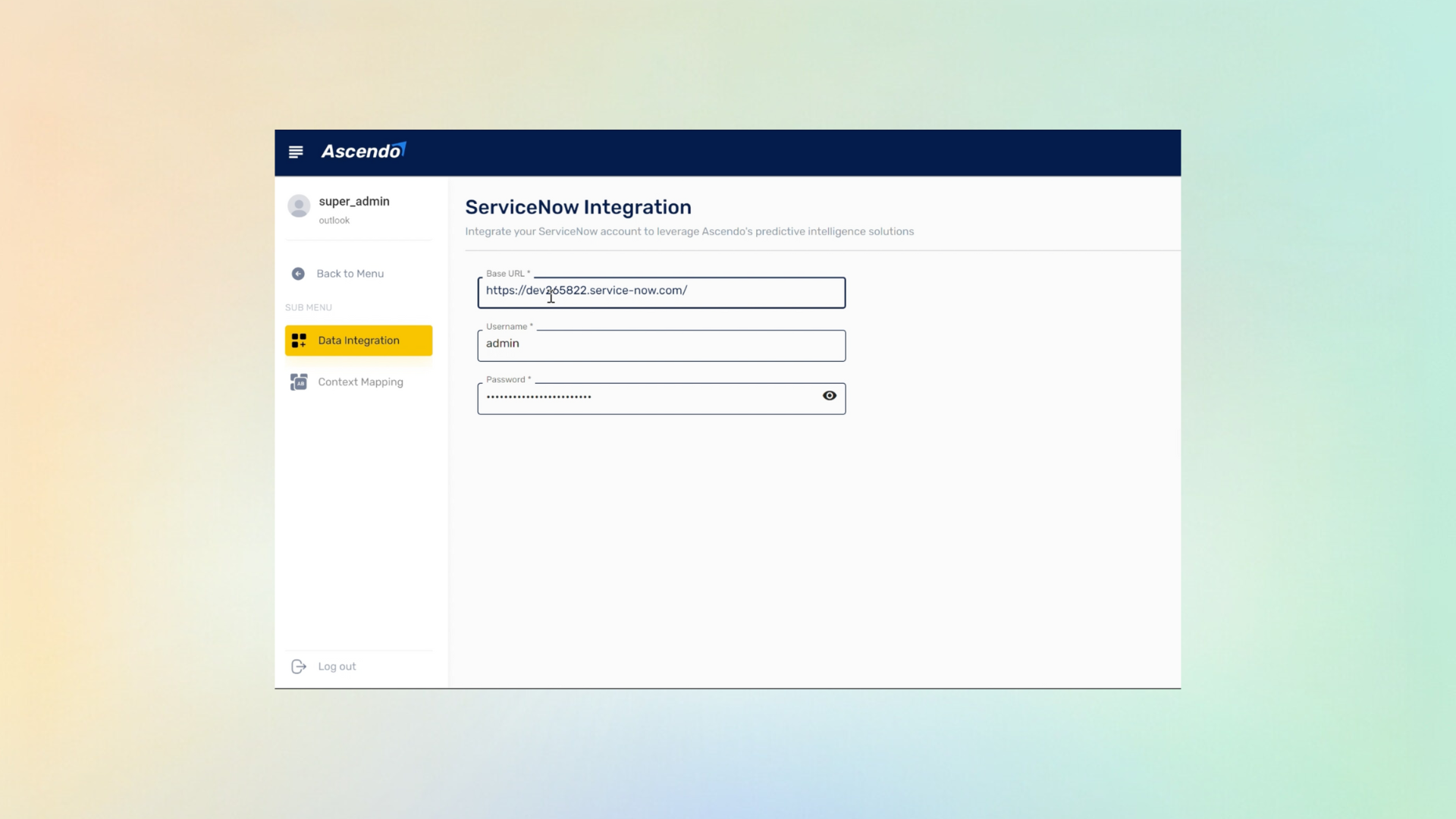Click the super_admin username text

[354, 201]
